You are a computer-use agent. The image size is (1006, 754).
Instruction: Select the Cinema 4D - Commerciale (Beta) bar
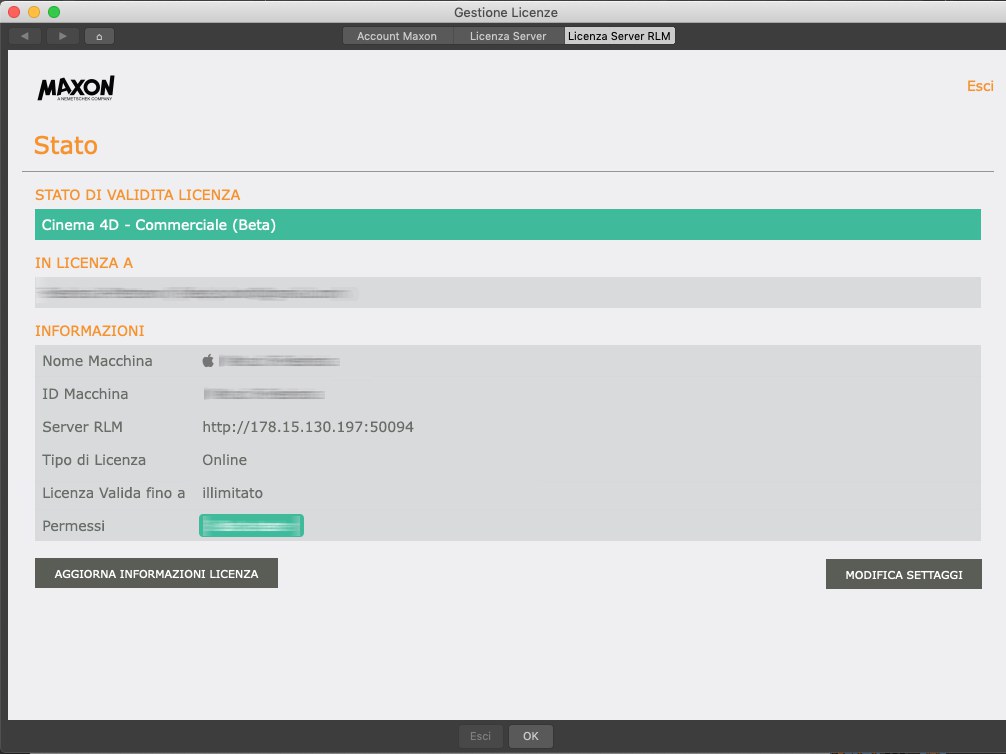[x=507, y=225]
